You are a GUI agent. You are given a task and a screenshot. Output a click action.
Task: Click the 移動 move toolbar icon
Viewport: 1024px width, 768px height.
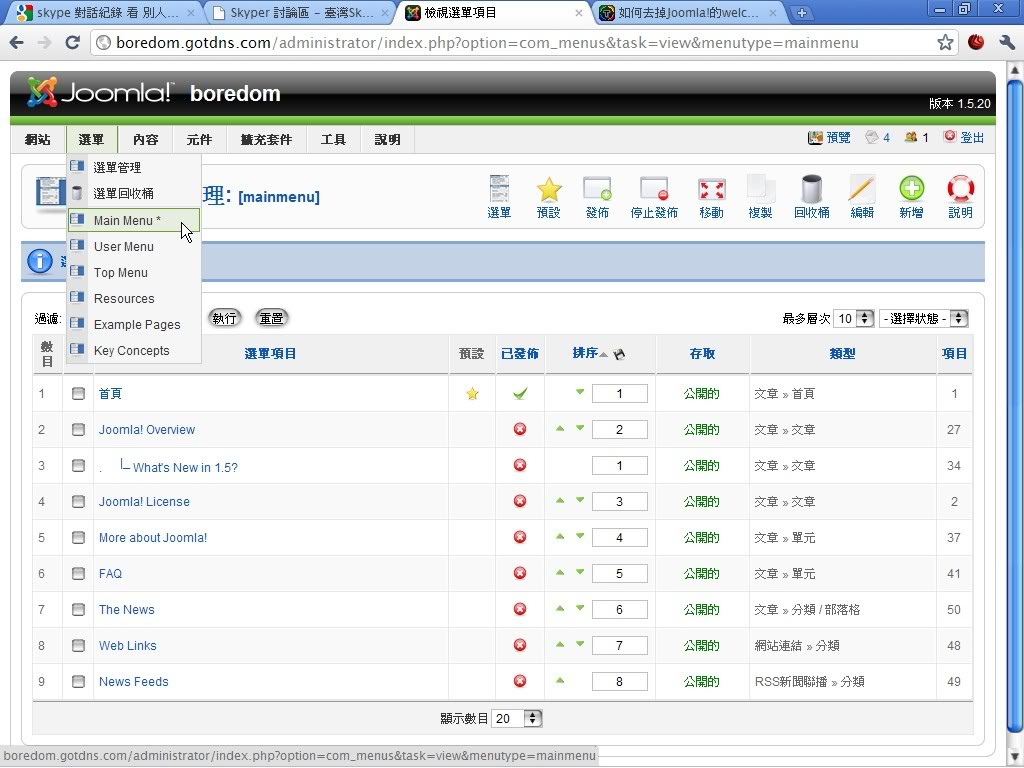(711, 197)
